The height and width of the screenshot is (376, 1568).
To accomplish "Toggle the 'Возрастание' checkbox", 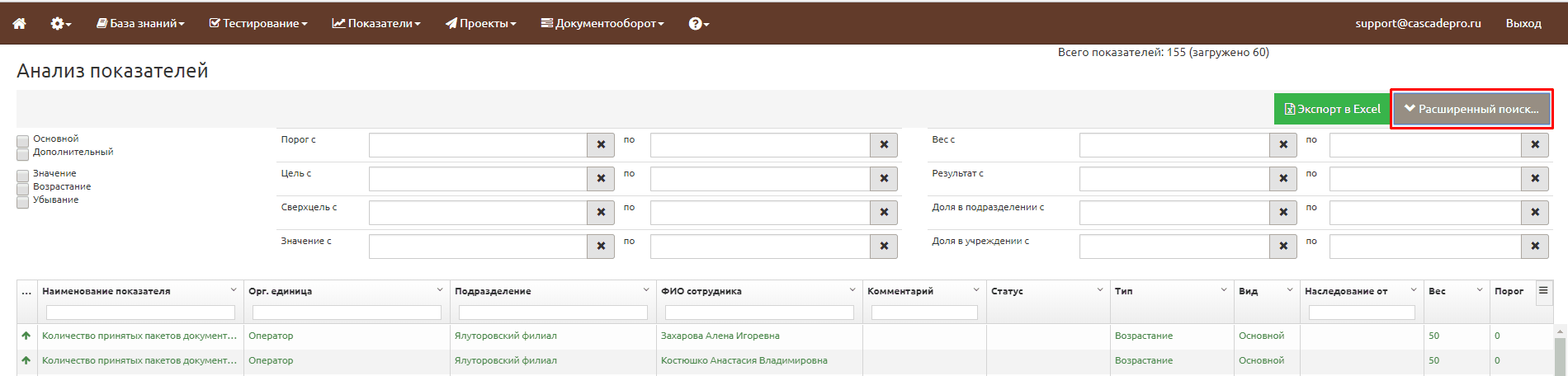I will point(23,189).
